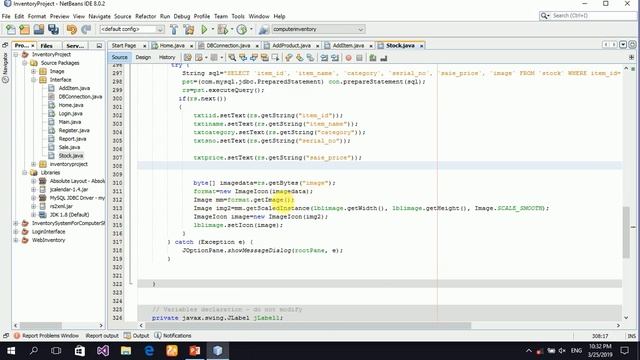Click the Uncomment icon at editor toolbar end
The width and height of the screenshot is (640, 360).
[384, 58]
